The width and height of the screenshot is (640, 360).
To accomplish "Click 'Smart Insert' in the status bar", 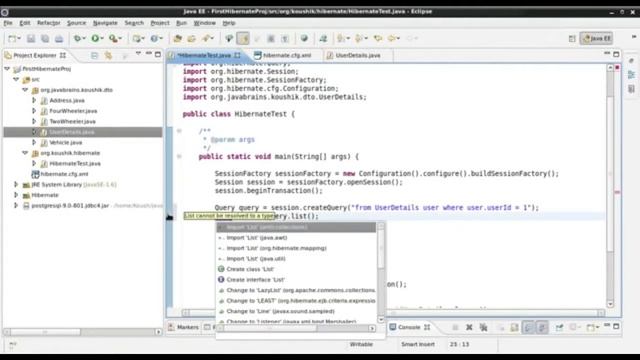I will tap(418, 344).
